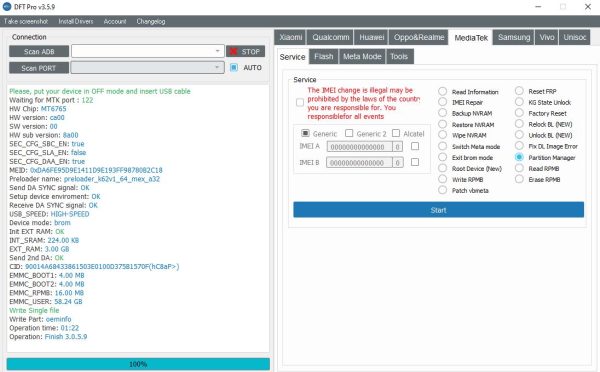Switch to the Unisoc tab
The width and height of the screenshot is (600, 372).
click(x=574, y=37)
